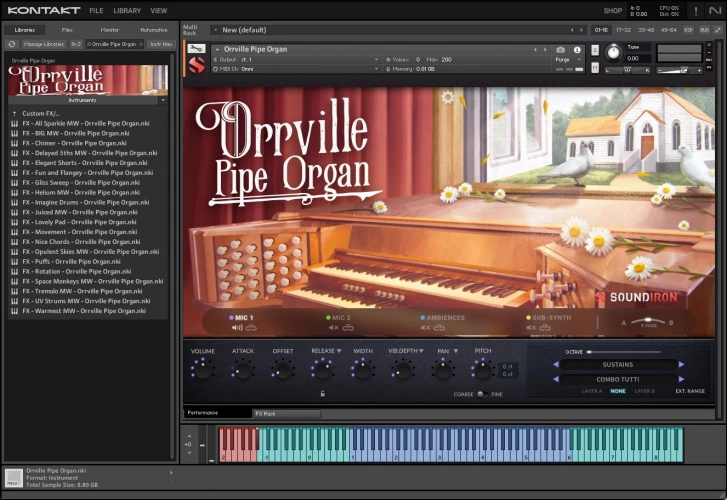Click the Manage Libraries button

[x=44, y=44]
